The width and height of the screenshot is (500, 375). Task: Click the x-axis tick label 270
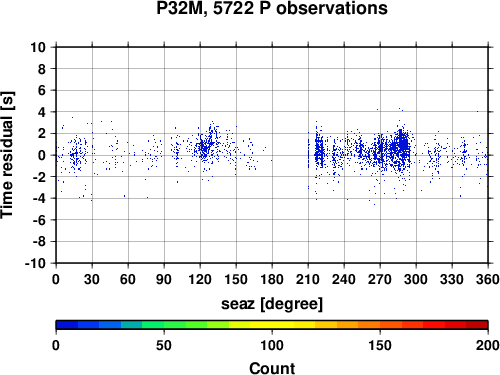[x=380, y=279]
